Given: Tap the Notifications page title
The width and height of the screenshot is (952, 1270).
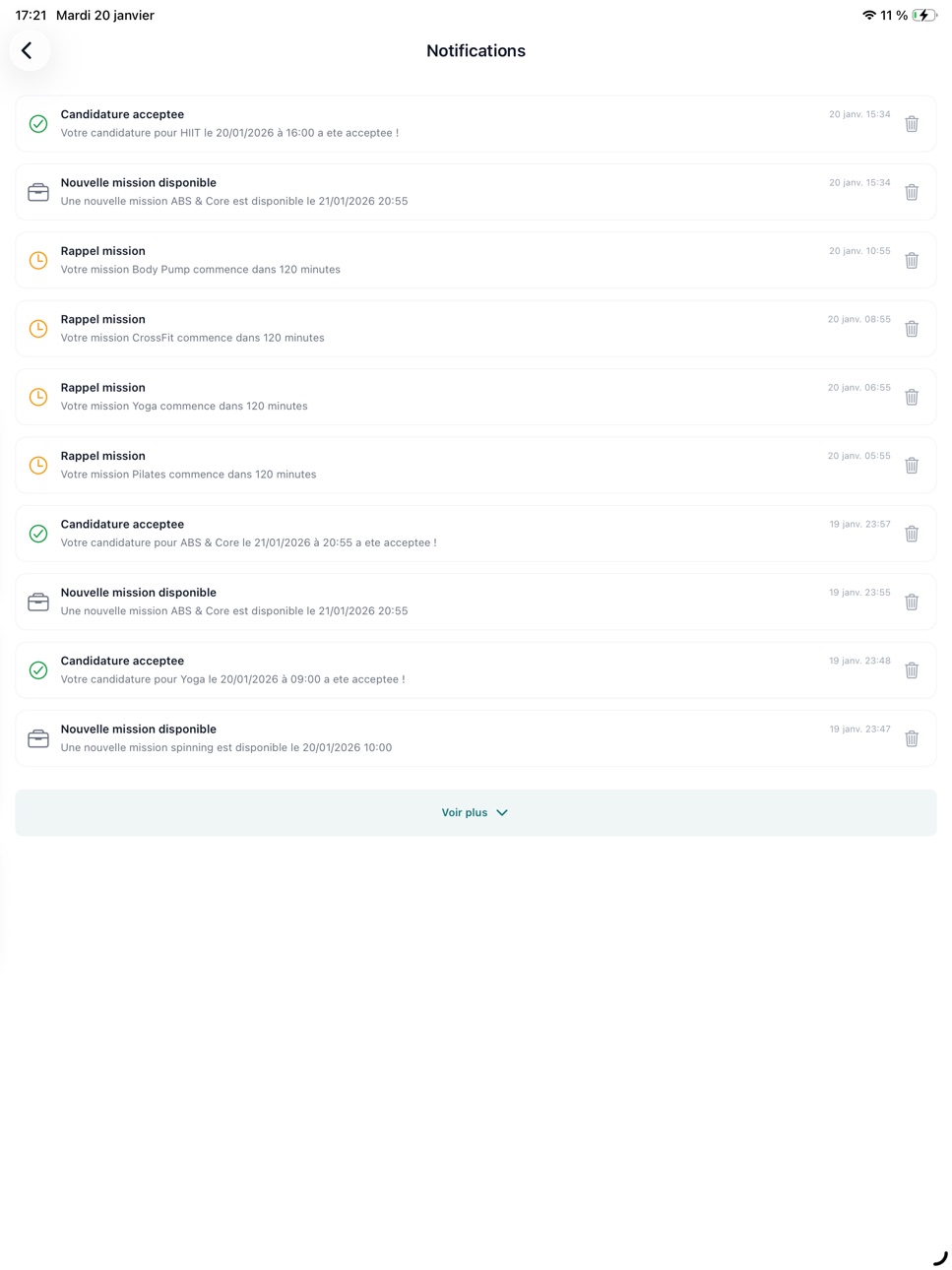Looking at the screenshot, I should [476, 50].
